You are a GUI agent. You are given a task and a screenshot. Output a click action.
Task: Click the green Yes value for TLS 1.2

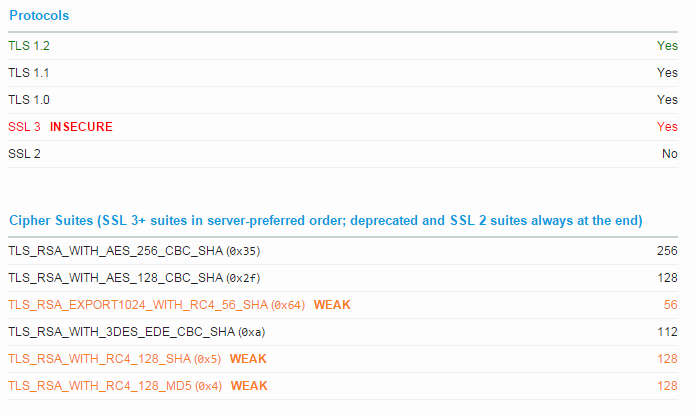[x=667, y=46]
